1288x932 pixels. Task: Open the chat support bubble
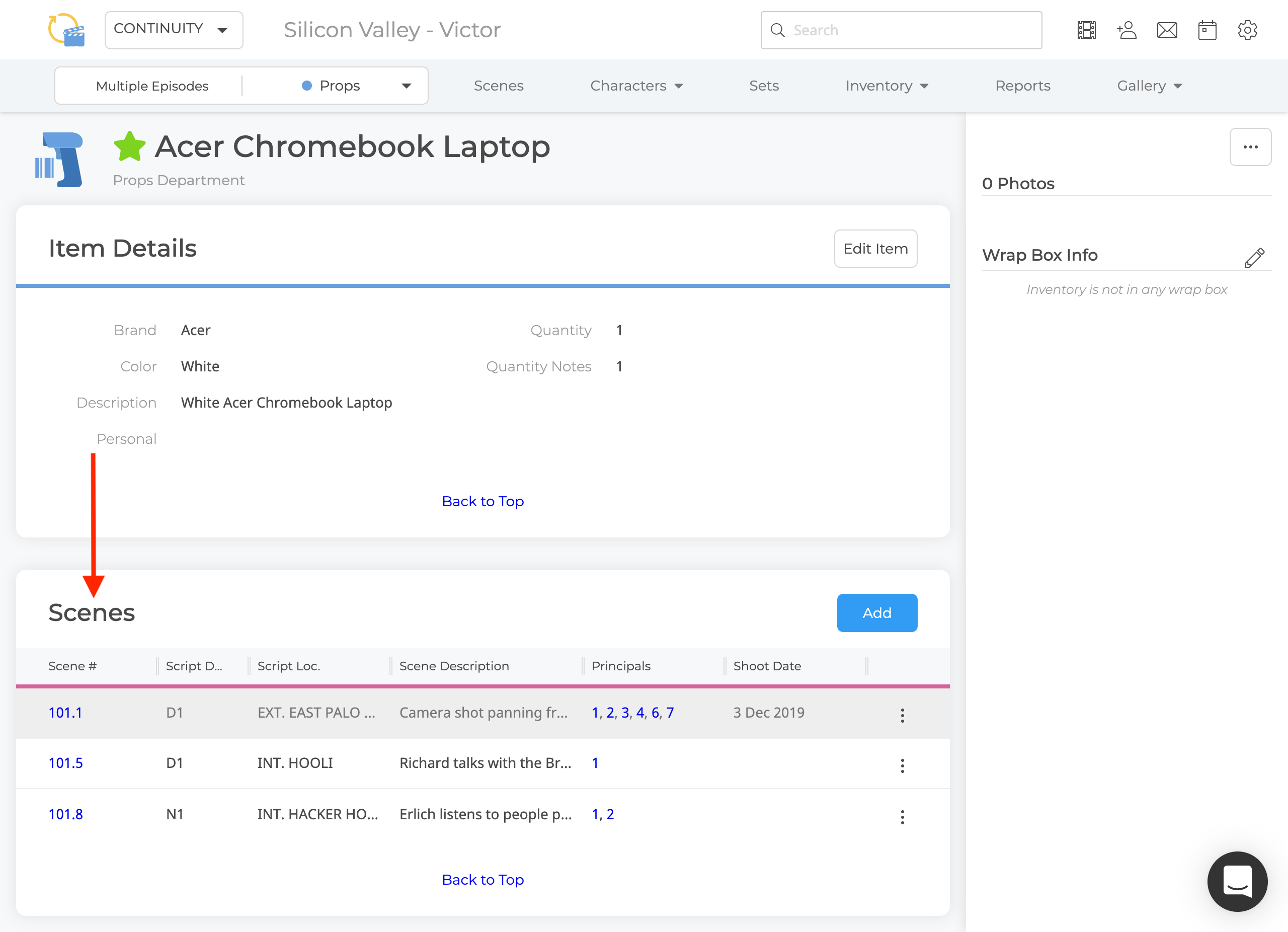coord(1238,882)
